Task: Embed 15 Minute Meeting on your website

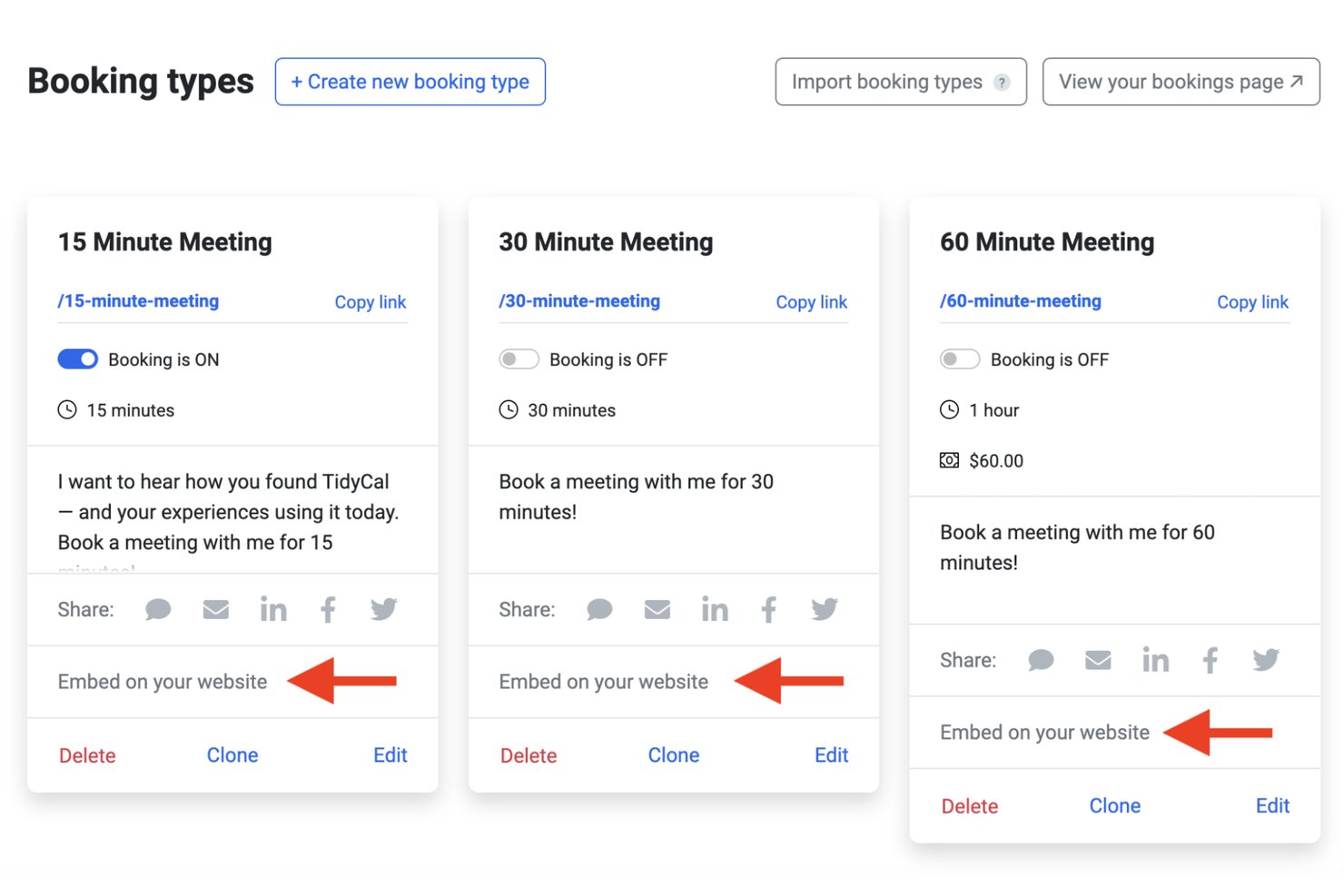Action: [x=163, y=682]
